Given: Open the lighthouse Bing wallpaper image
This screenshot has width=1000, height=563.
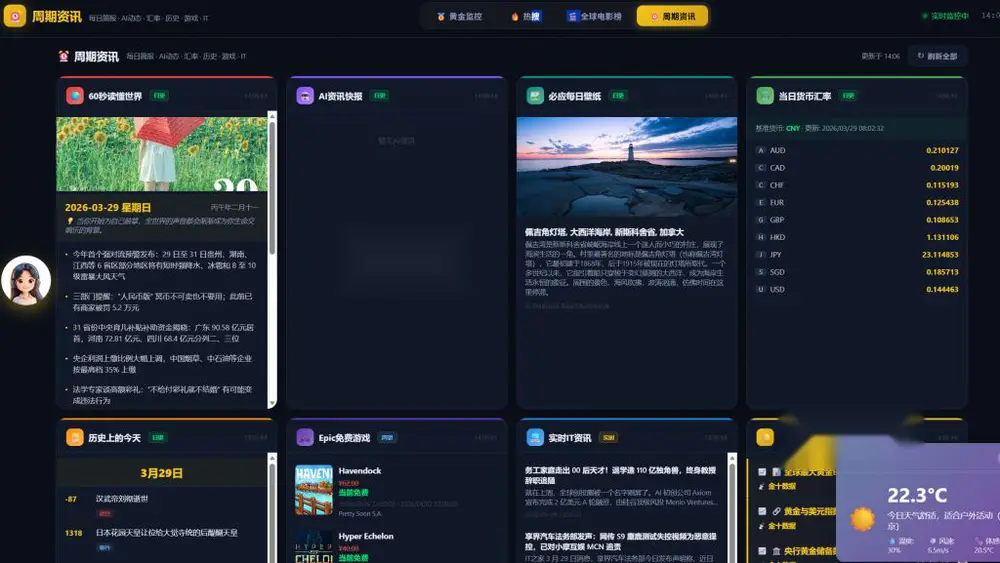Looking at the screenshot, I should pos(626,167).
